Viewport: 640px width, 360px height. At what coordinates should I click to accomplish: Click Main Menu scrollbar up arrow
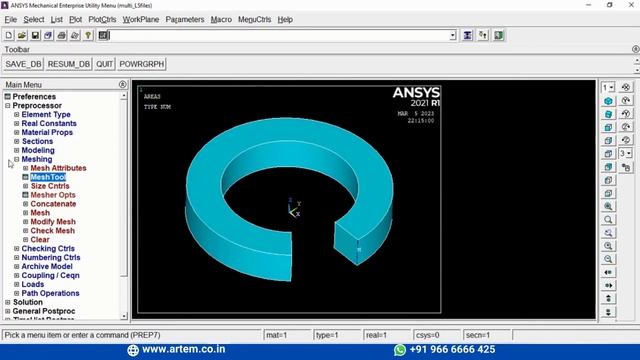point(124,96)
